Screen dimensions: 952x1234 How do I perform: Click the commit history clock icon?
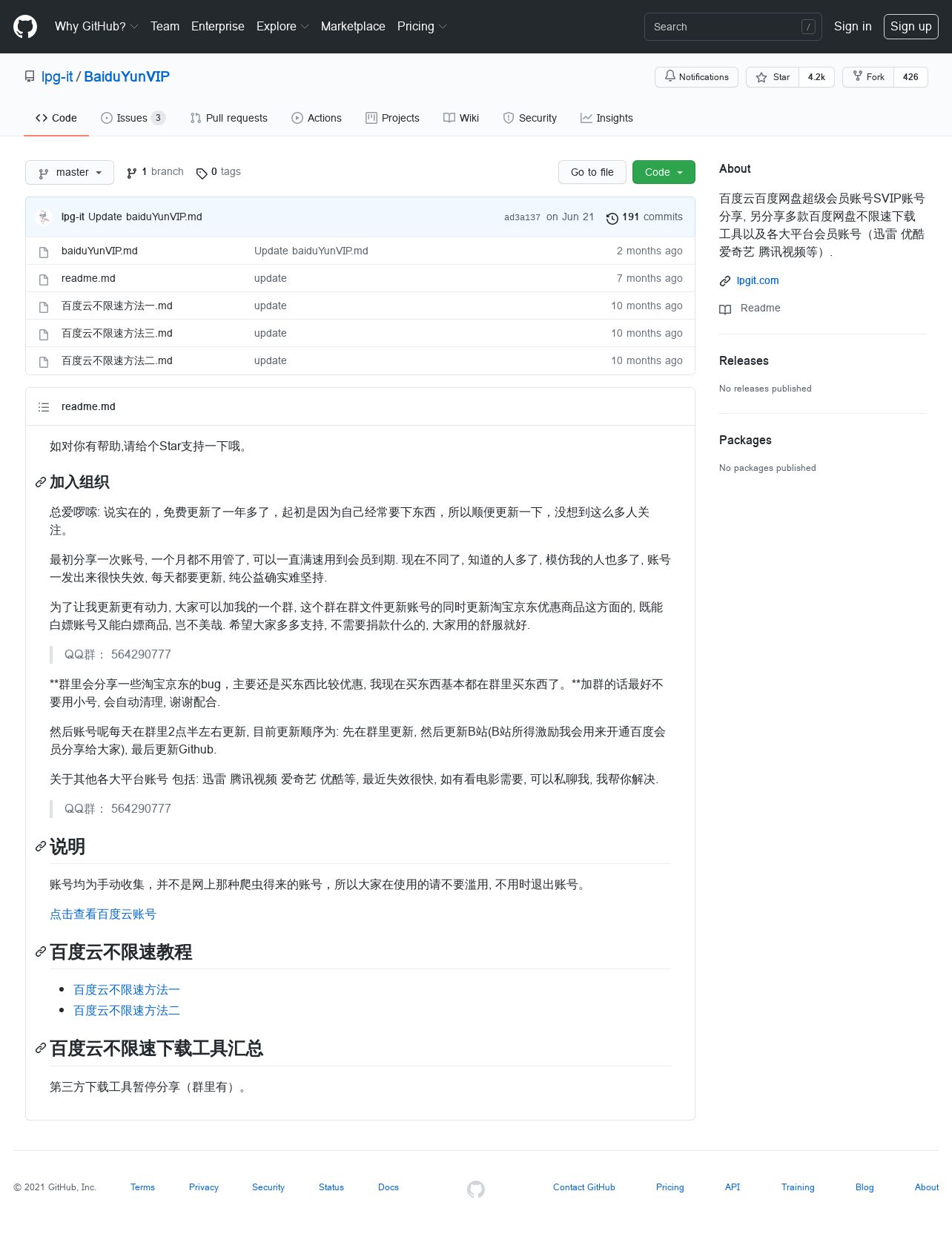pos(612,218)
